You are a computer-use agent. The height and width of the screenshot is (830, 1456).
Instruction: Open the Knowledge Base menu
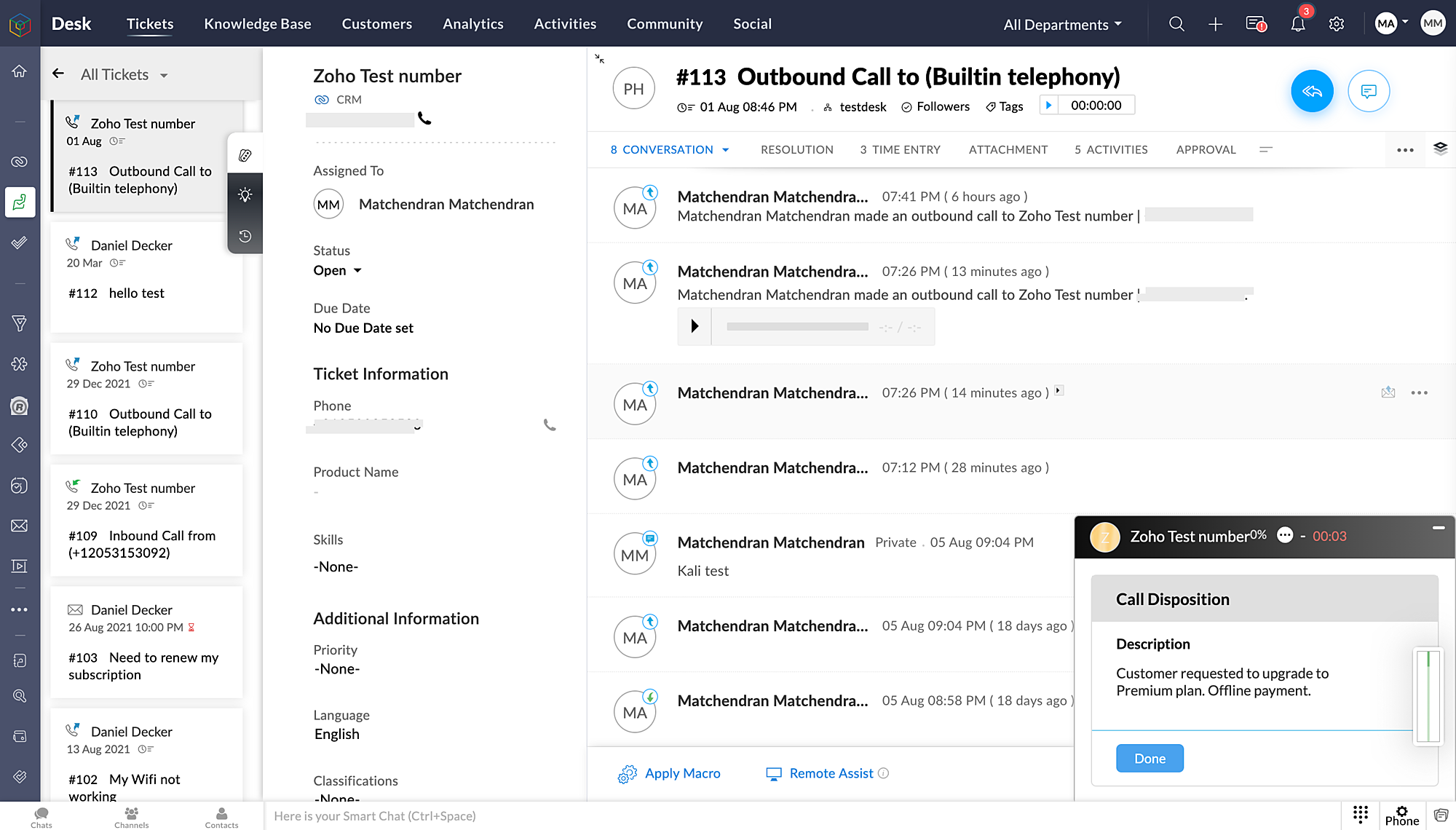click(x=258, y=23)
